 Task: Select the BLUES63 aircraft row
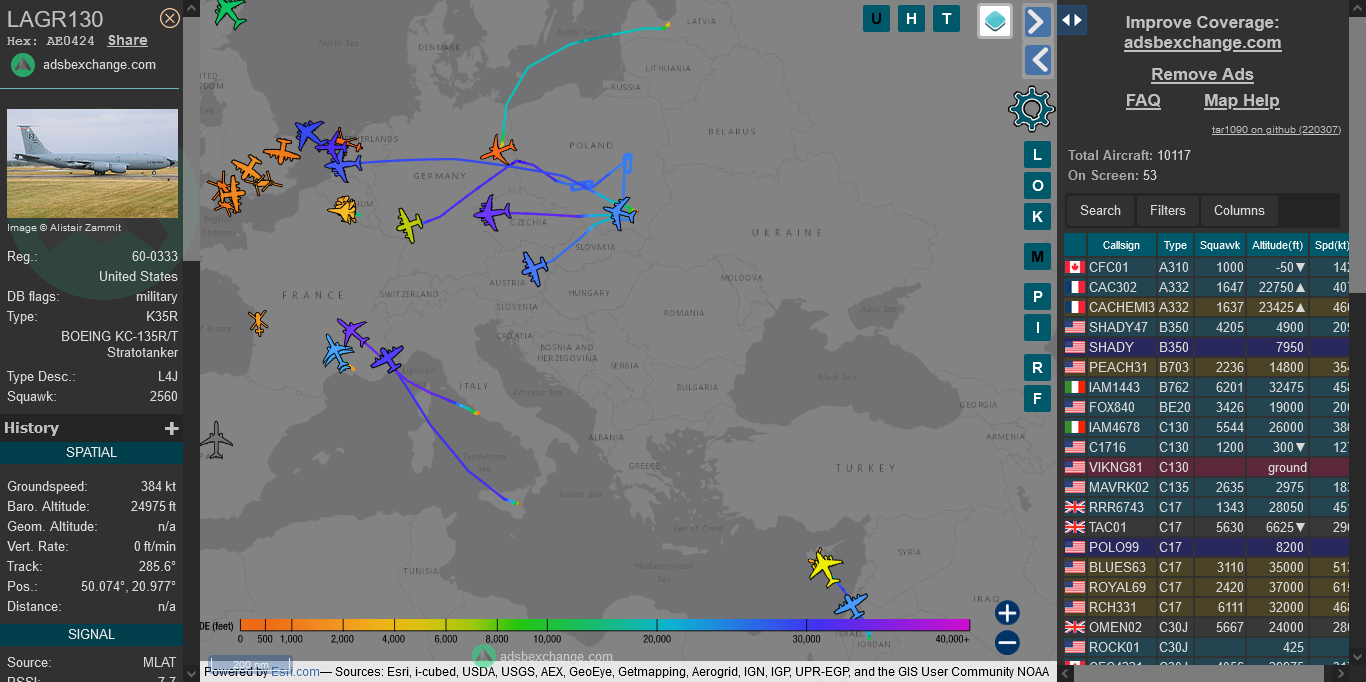point(1207,567)
